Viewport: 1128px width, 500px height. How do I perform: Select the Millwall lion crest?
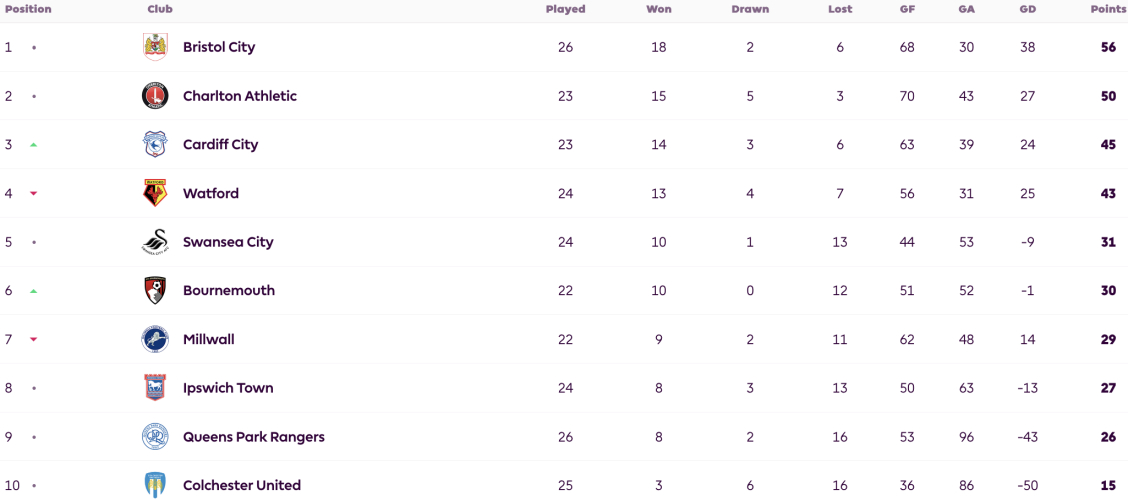coord(155,340)
